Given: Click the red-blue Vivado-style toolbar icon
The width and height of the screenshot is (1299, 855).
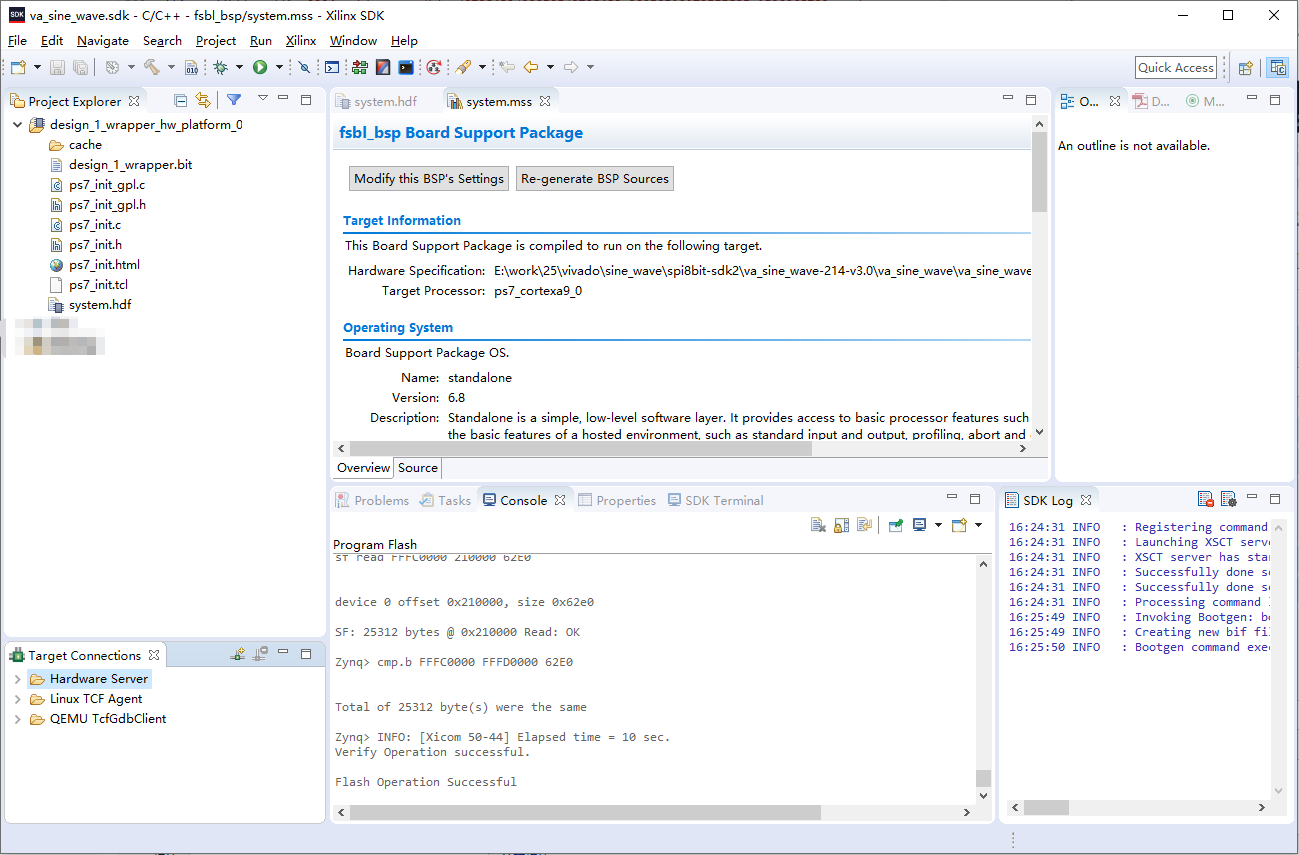Looking at the screenshot, I should pos(382,67).
